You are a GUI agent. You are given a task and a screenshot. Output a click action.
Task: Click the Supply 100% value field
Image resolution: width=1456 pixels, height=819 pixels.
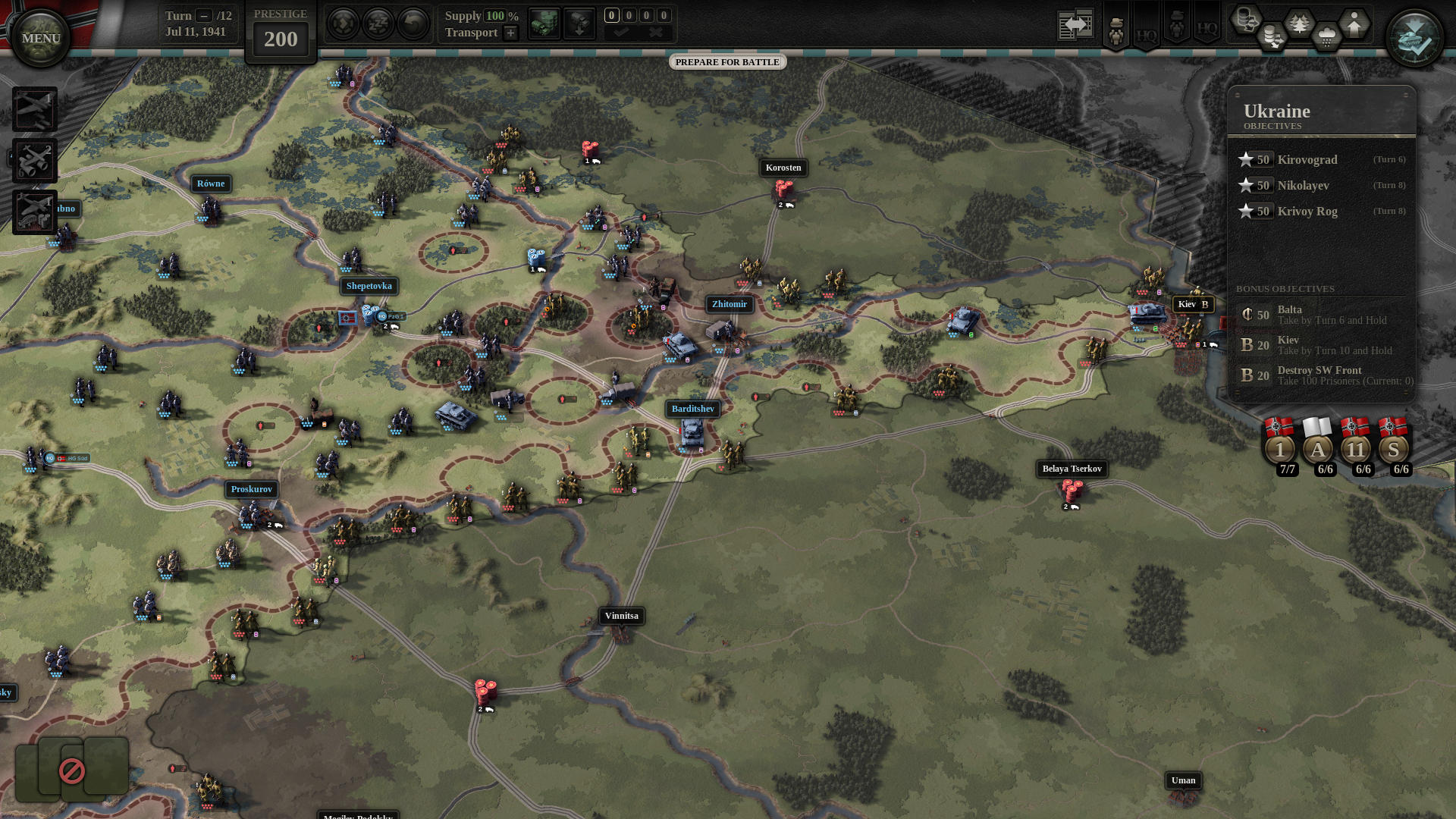[494, 16]
